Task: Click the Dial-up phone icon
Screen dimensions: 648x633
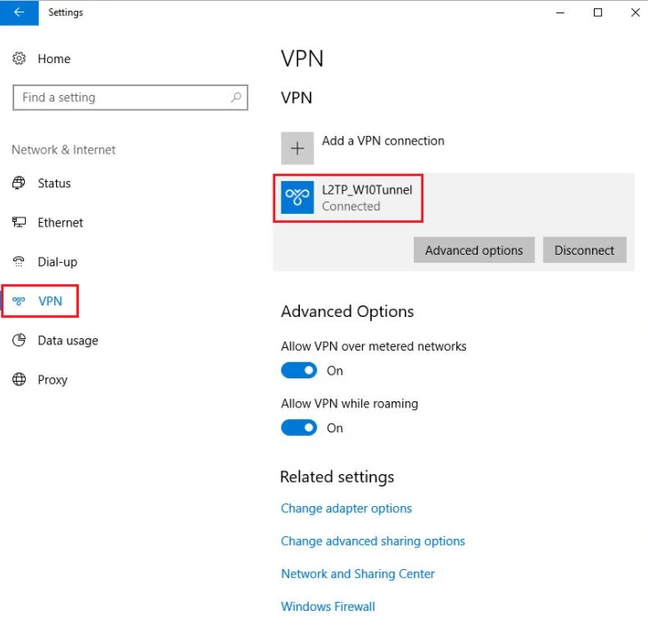Action: (19, 262)
